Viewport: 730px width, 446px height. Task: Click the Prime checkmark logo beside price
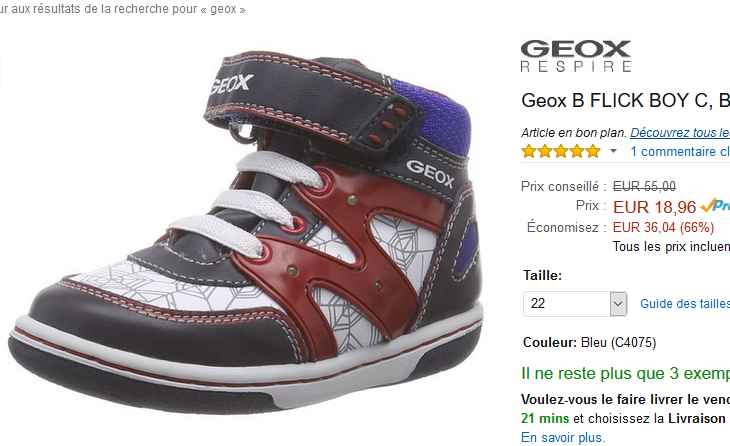tap(715, 205)
